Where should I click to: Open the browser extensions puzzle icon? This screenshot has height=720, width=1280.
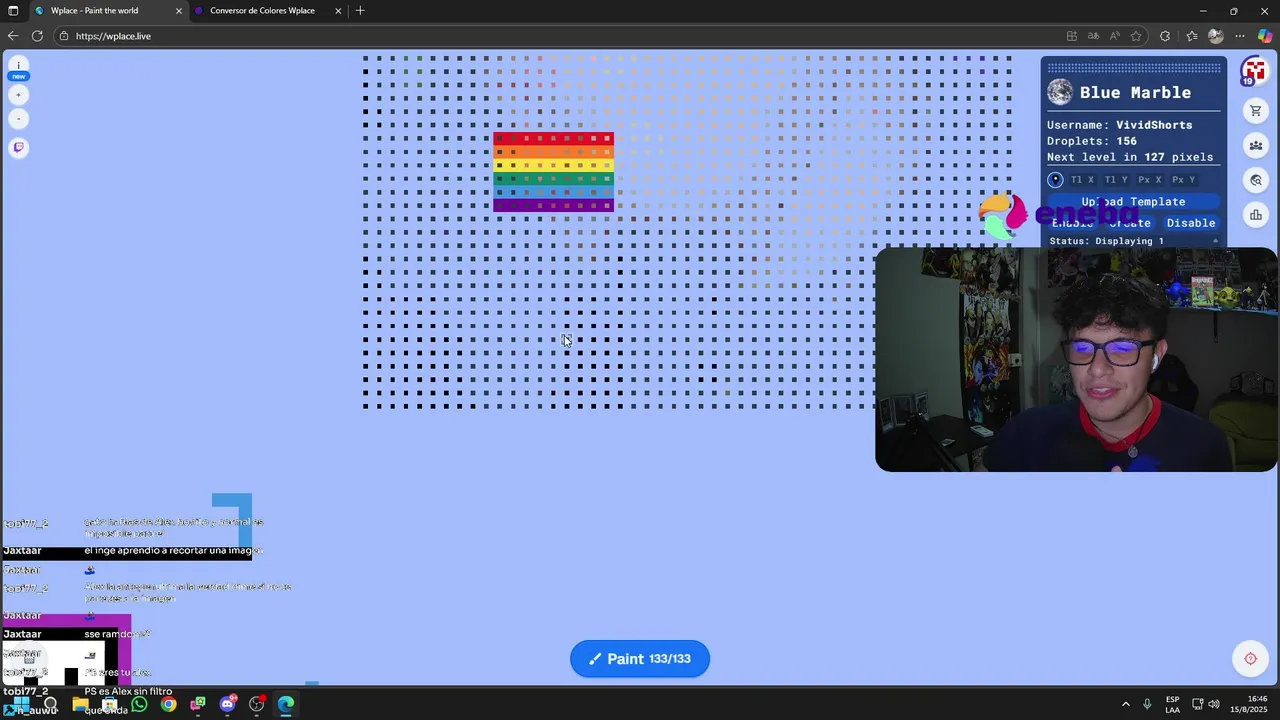pos(1165,36)
